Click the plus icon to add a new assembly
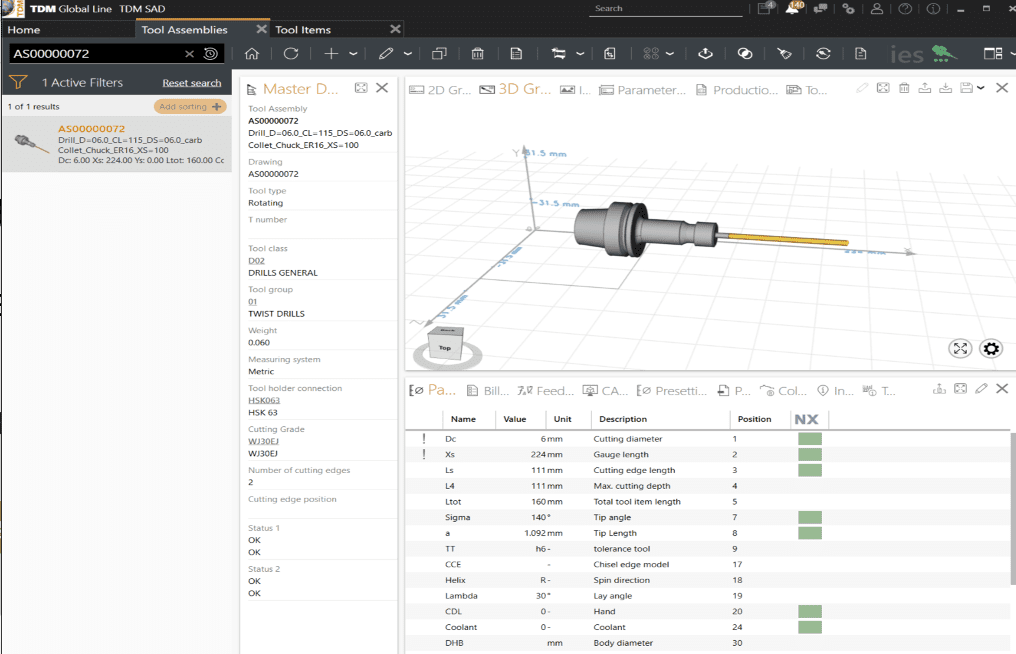The height and width of the screenshot is (654, 1016). coord(331,54)
